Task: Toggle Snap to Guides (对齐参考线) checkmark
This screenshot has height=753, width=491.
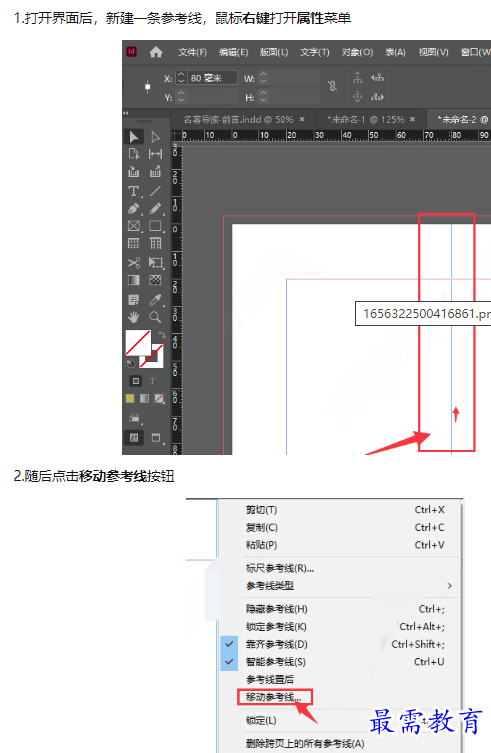Action: 230,644
